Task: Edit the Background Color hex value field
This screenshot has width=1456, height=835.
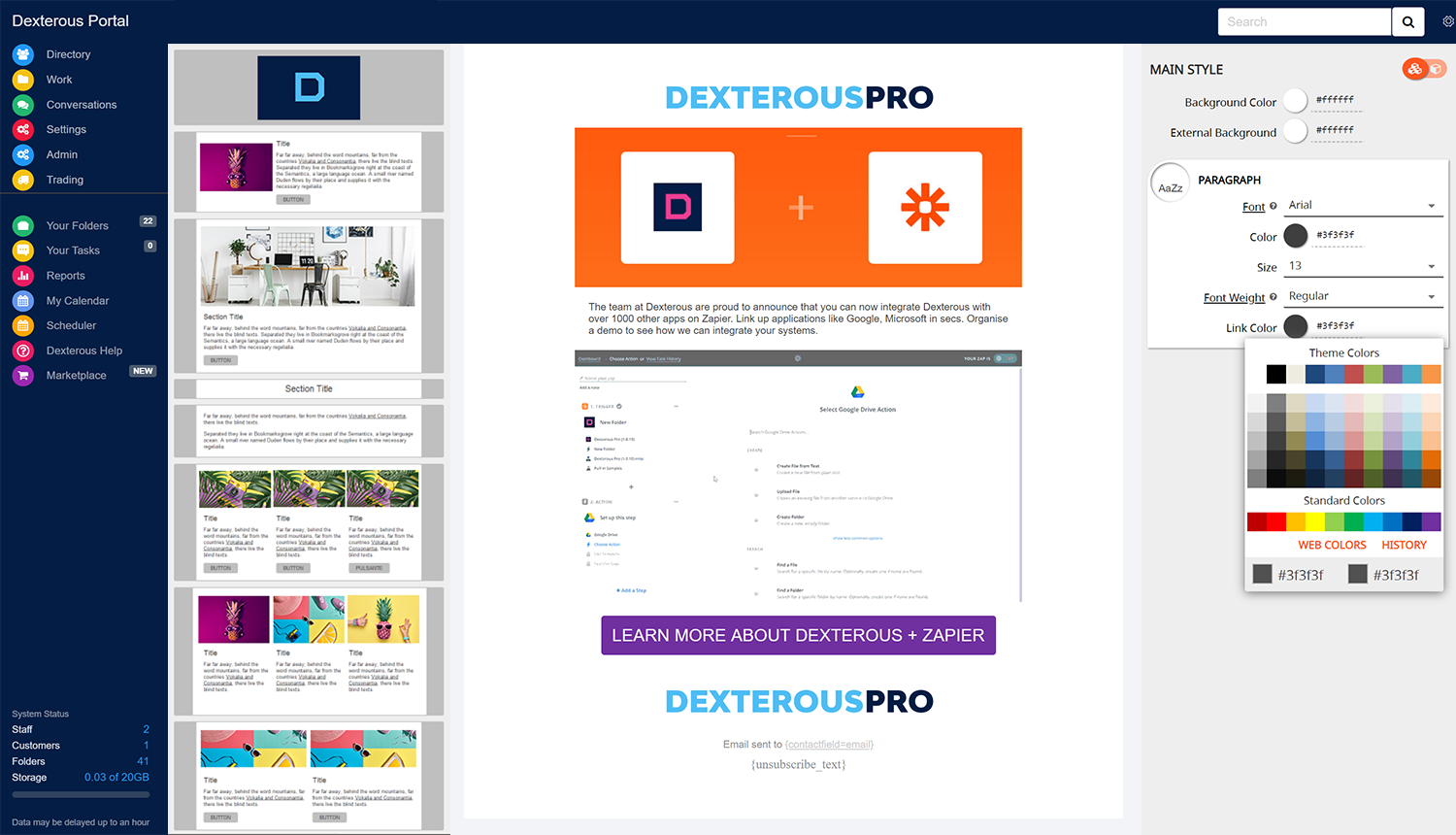Action: [x=1337, y=101]
